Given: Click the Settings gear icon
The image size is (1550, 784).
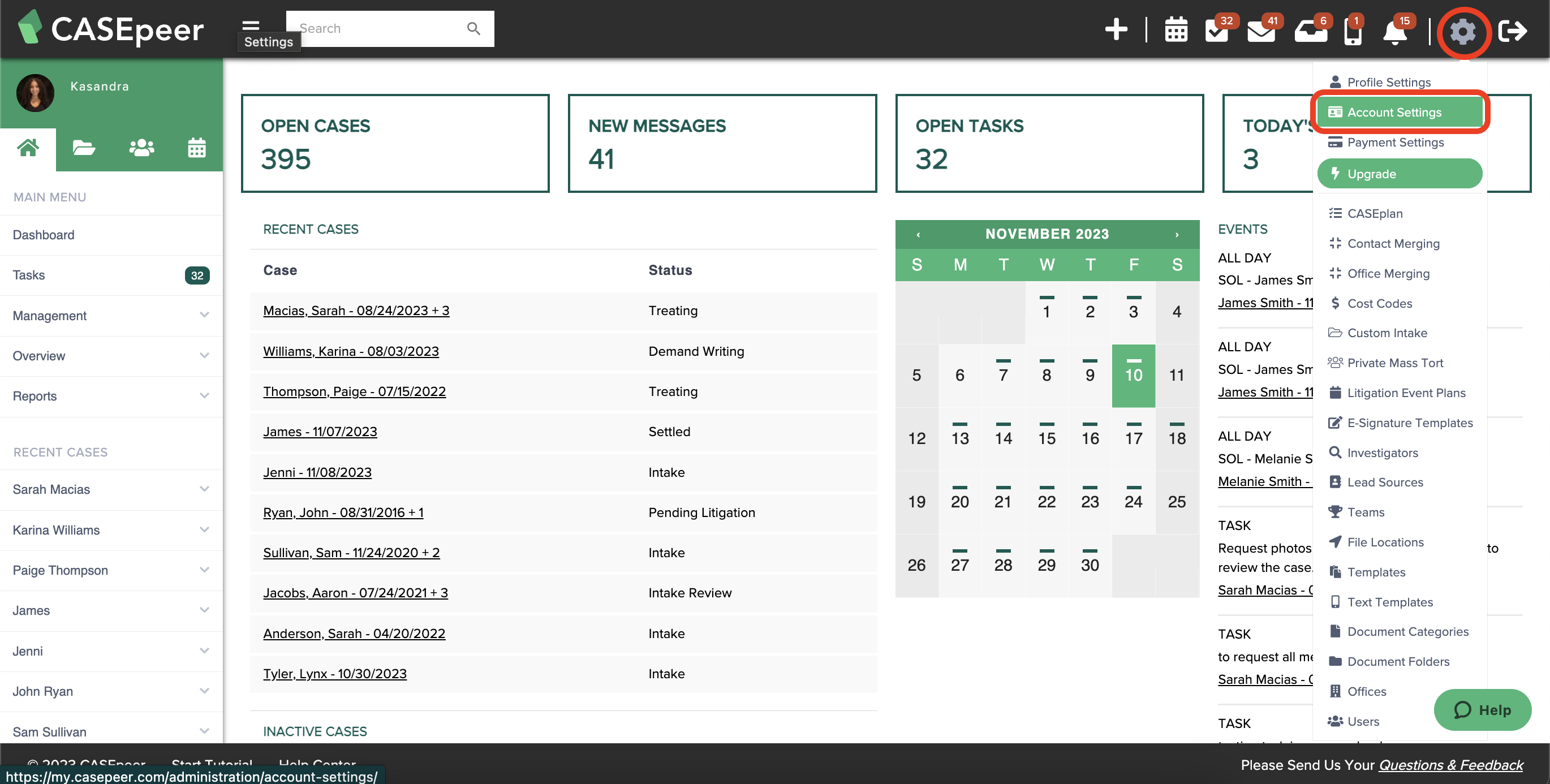Looking at the screenshot, I should pos(1462,31).
